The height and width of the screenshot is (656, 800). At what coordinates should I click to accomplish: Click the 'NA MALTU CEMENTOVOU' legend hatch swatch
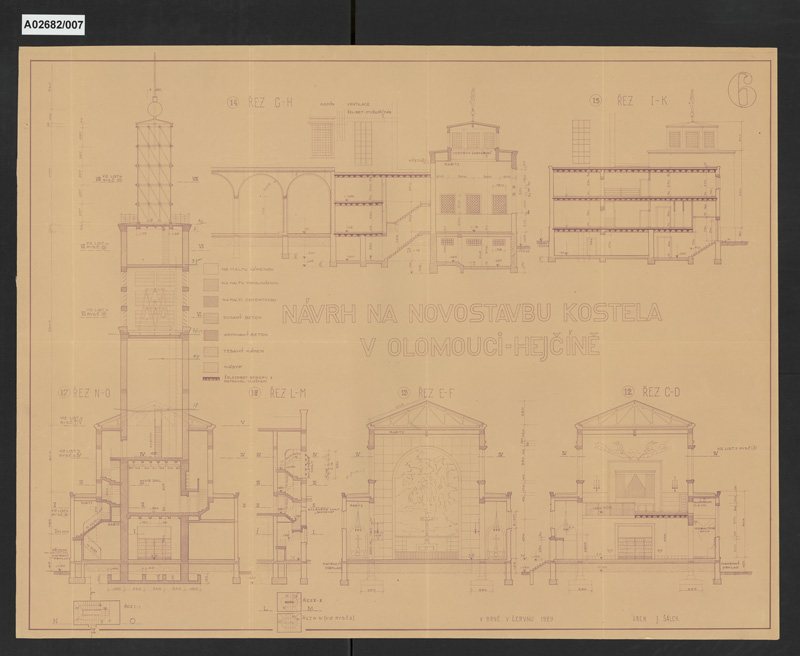(211, 300)
